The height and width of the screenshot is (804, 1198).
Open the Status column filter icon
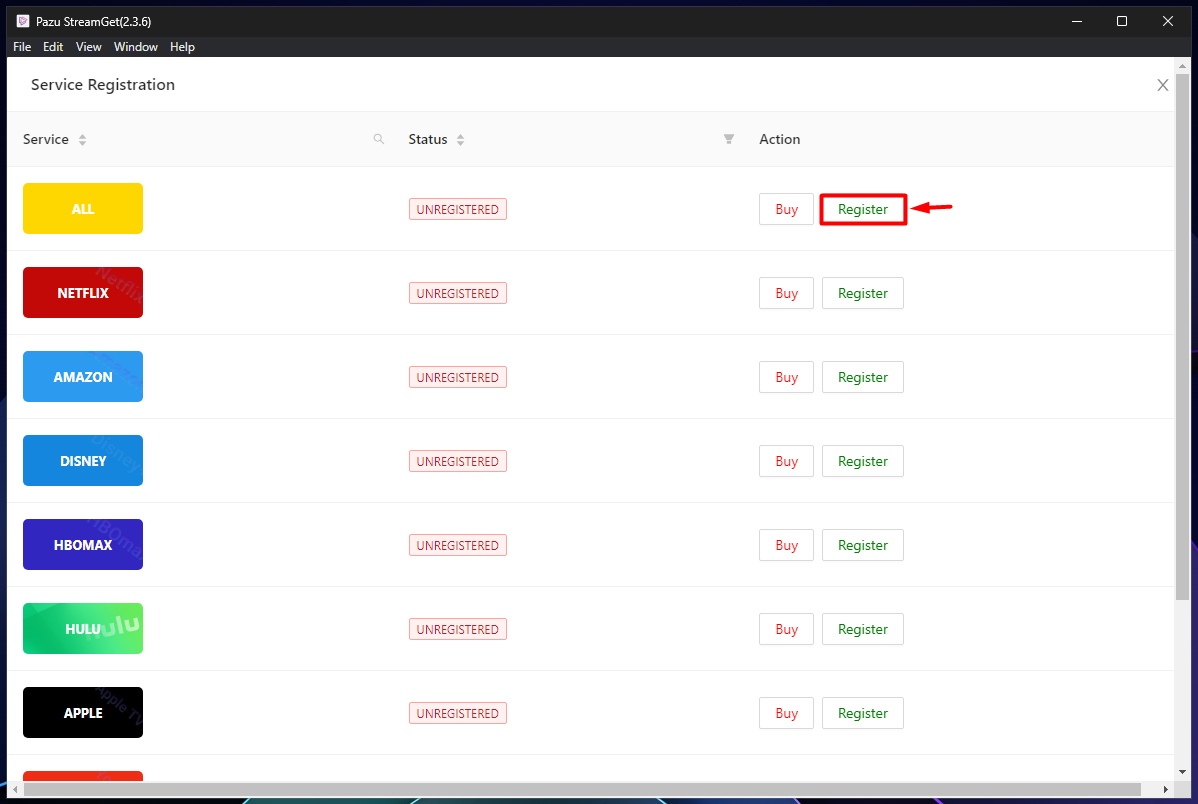point(729,139)
